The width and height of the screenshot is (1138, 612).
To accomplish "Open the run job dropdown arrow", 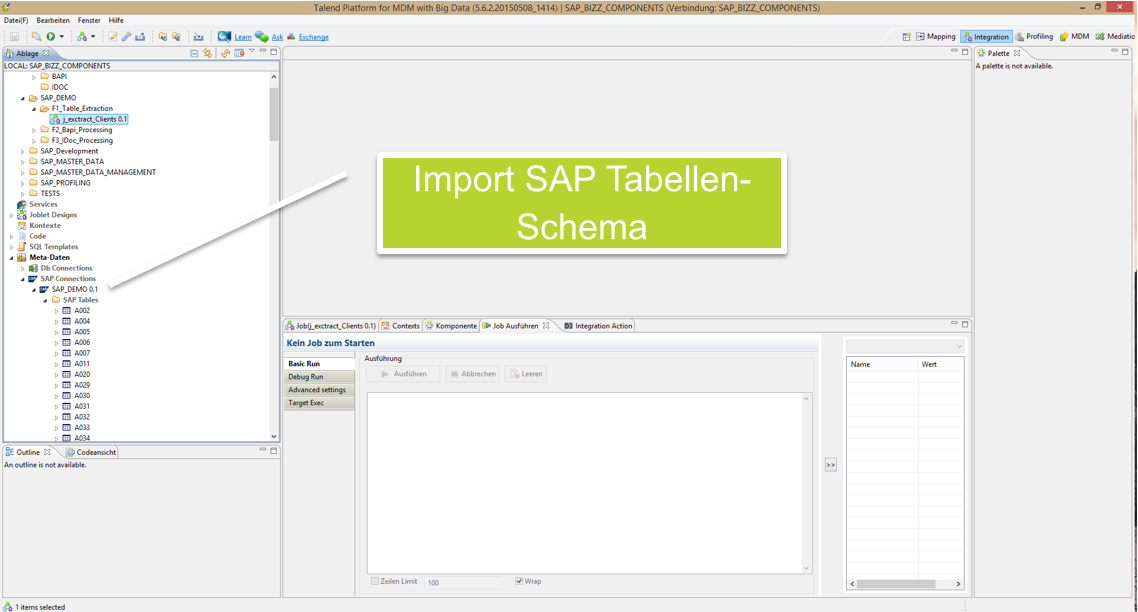I will 62,36.
